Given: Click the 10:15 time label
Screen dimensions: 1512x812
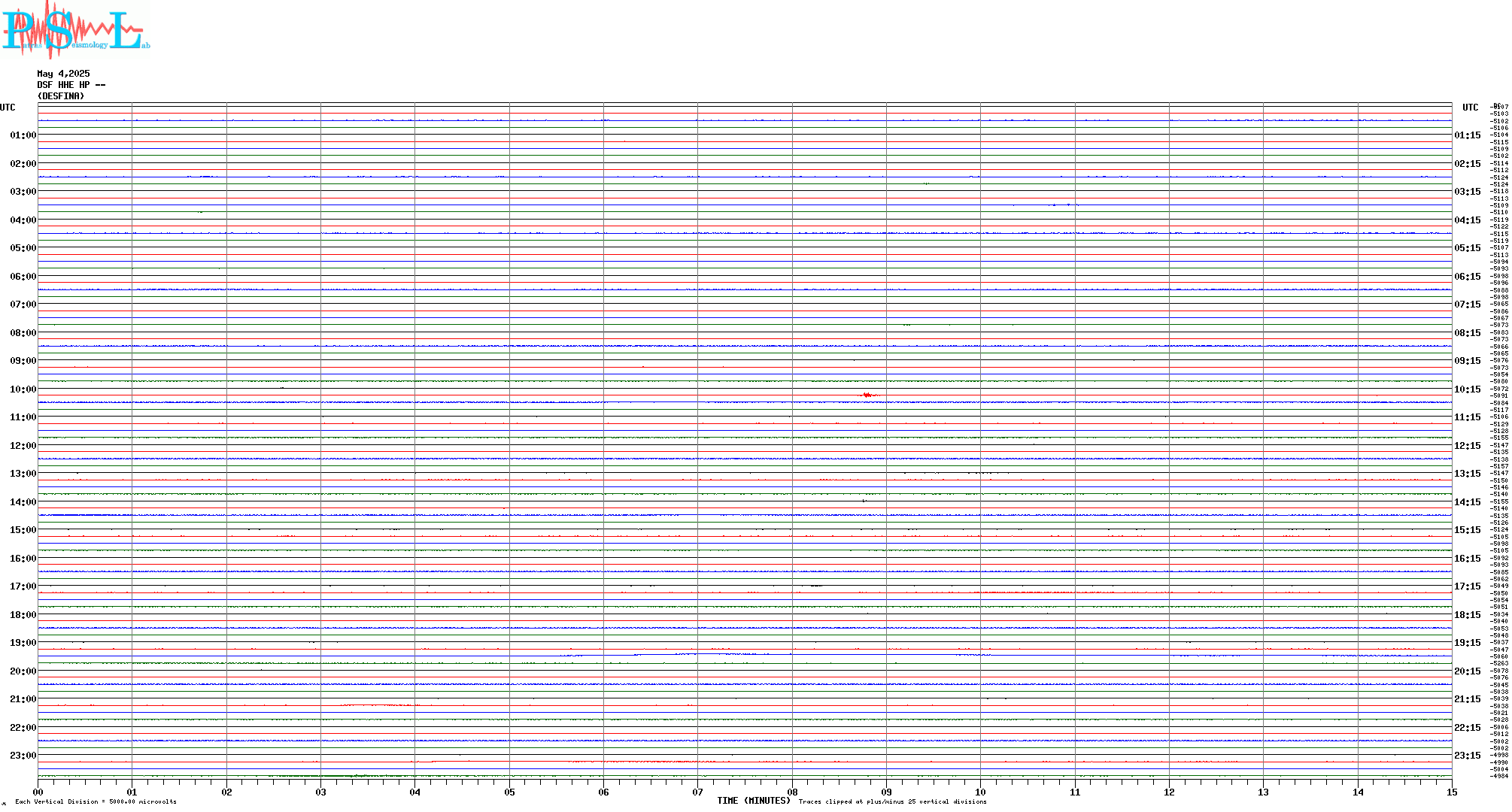Looking at the screenshot, I should (1468, 389).
